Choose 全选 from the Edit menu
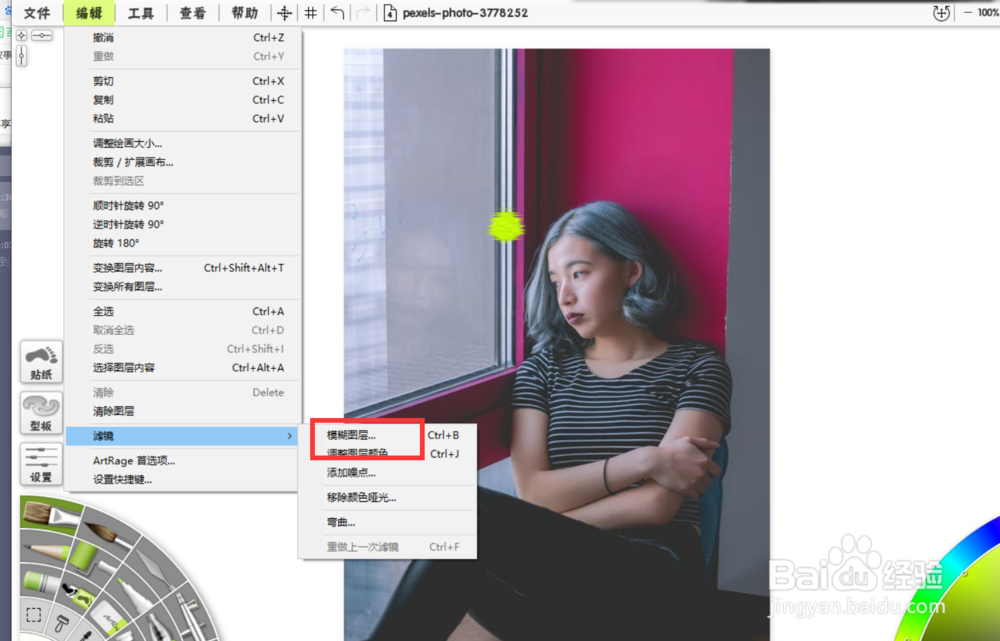The height and width of the screenshot is (641, 1000). coord(182,311)
